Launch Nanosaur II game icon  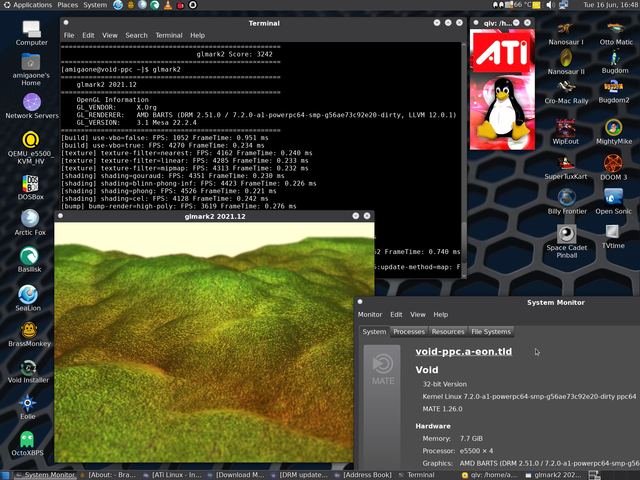pyautogui.click(x=566, y=62)
